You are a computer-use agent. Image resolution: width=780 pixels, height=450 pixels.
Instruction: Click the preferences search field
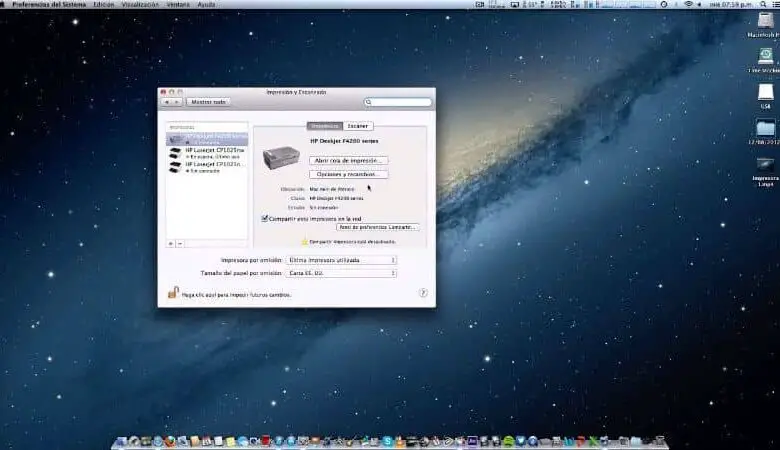pyautogui.click(x=398, y=102)
